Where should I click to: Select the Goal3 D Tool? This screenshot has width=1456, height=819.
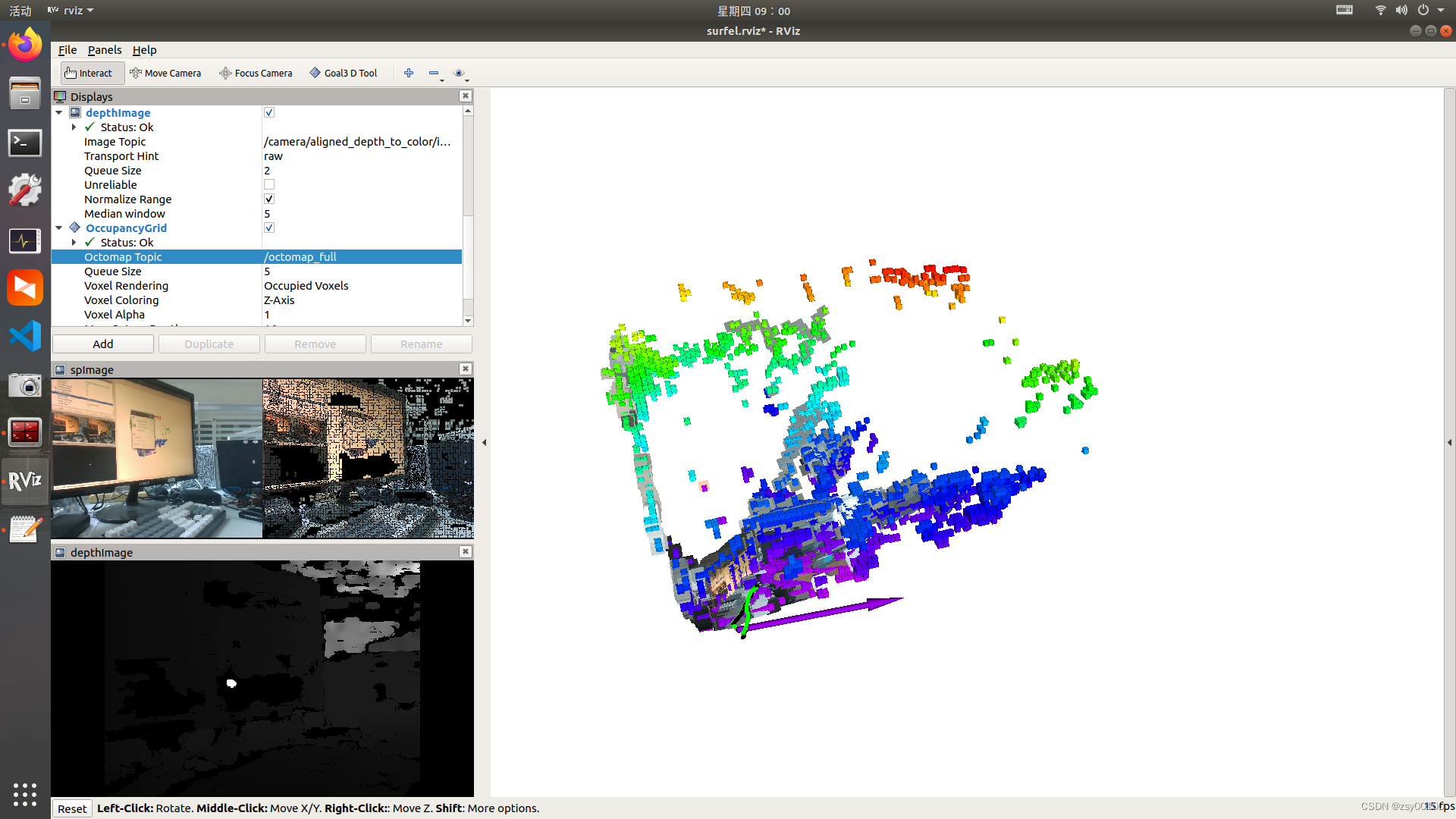click(344, 73)
